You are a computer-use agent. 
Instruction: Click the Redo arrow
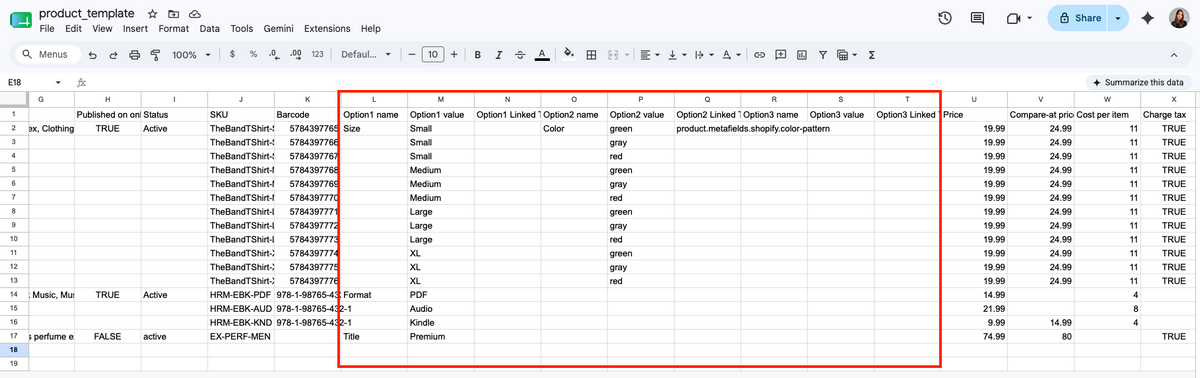[114, 54]
